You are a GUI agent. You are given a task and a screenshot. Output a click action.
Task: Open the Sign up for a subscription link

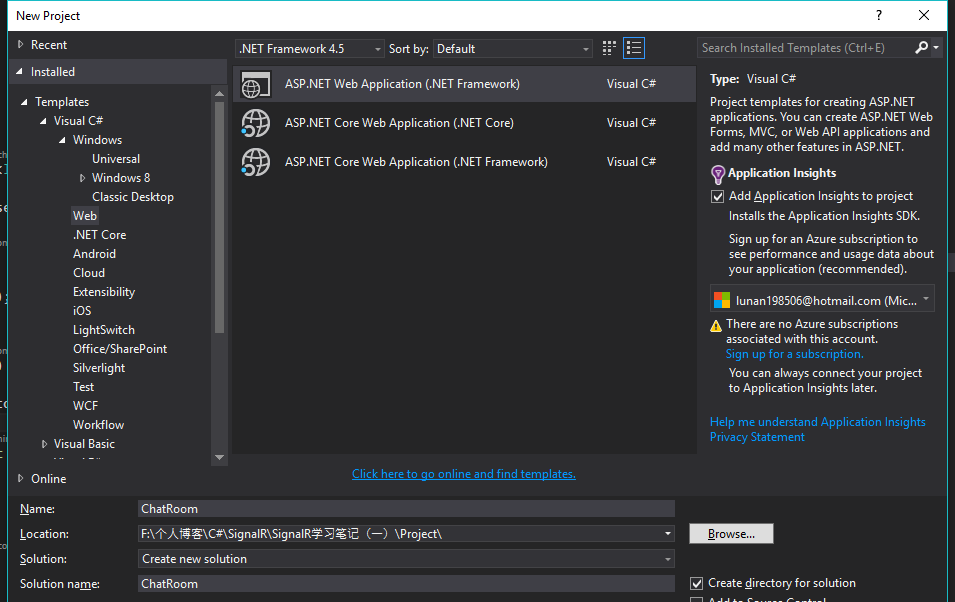794,354
